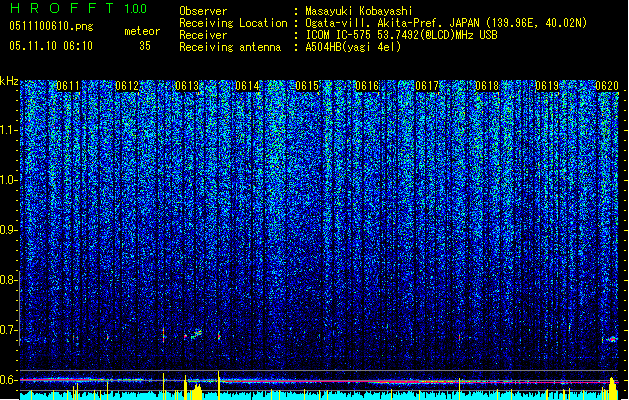Click the 0619 time marker
The image size is (629, 400).
pyautogui.click(x=547, y=86)
